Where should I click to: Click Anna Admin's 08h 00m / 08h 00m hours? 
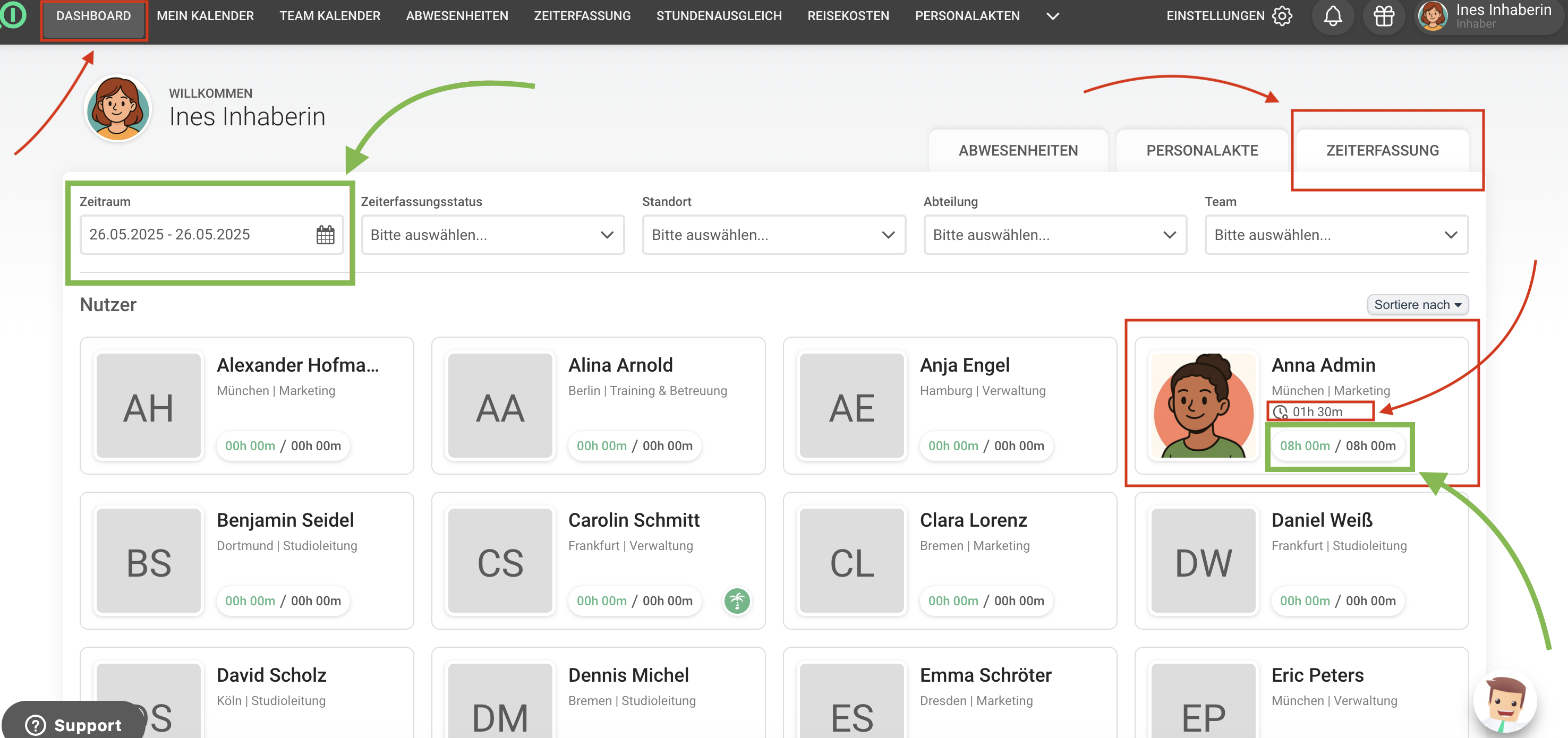[1337, 446]
